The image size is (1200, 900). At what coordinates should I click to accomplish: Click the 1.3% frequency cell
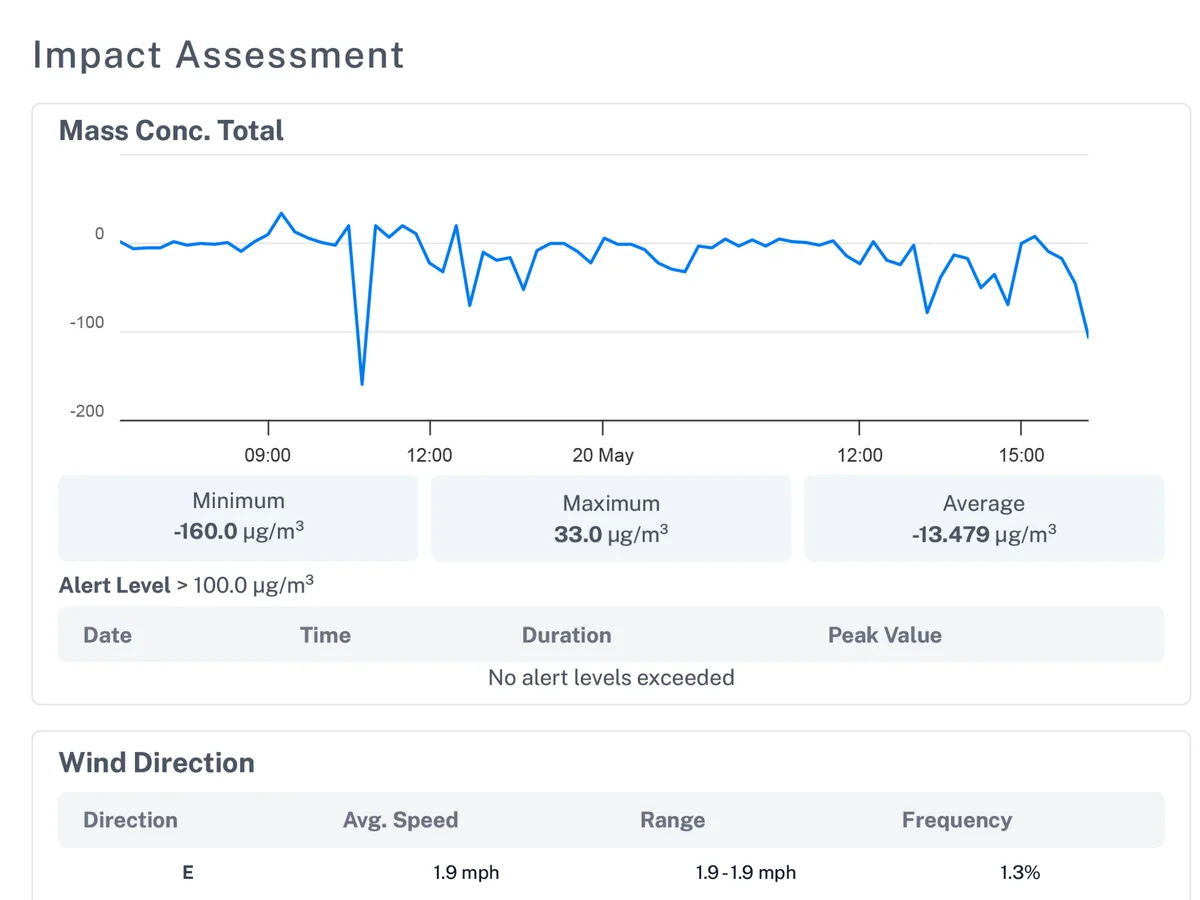(x=1020, y=872)
